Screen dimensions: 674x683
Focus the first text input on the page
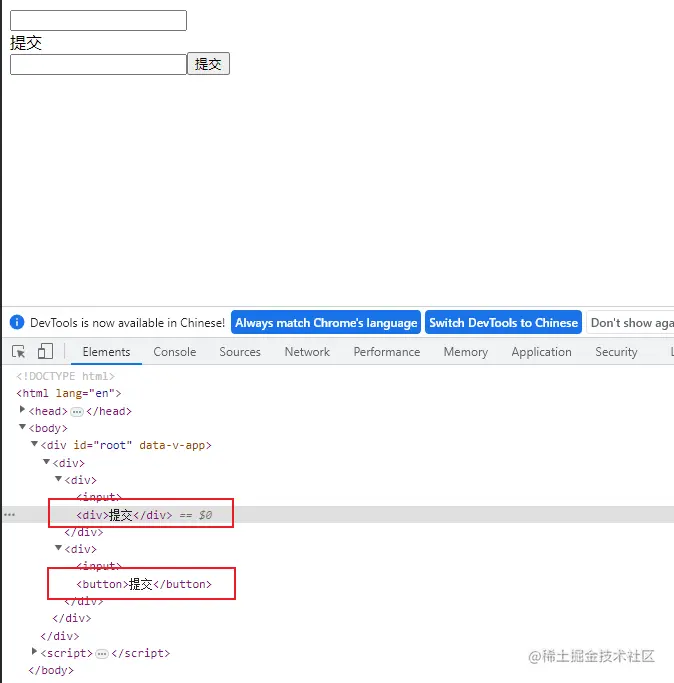point(98,20)
